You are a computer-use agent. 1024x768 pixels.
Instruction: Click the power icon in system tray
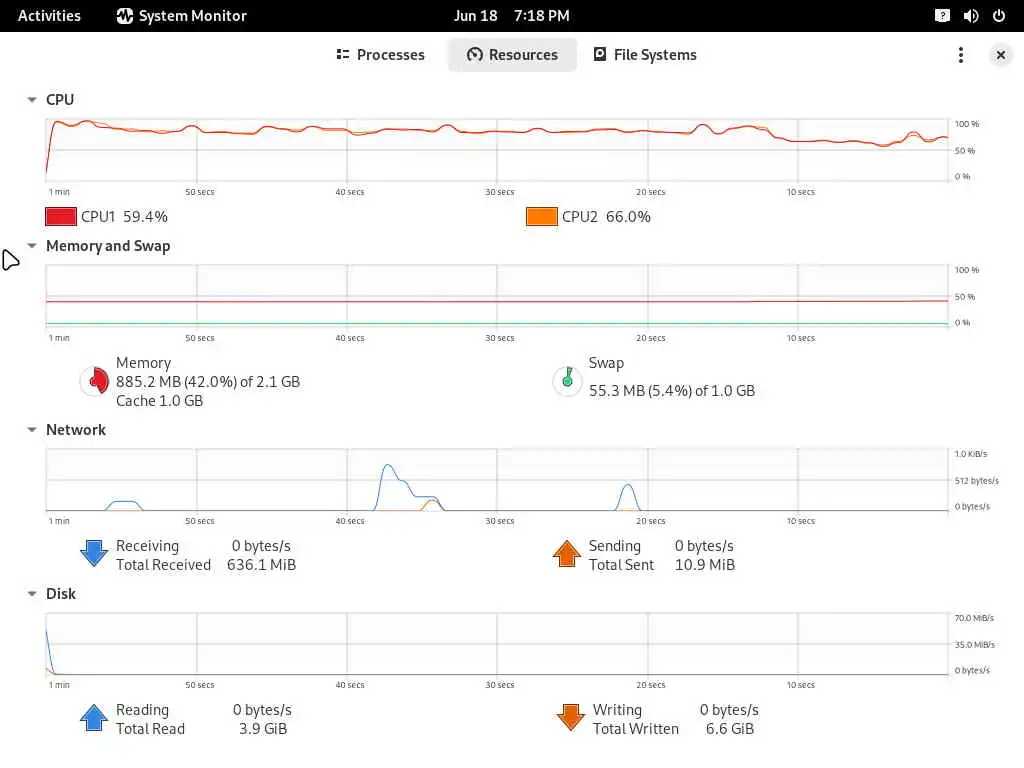click(x=999, y=16)
